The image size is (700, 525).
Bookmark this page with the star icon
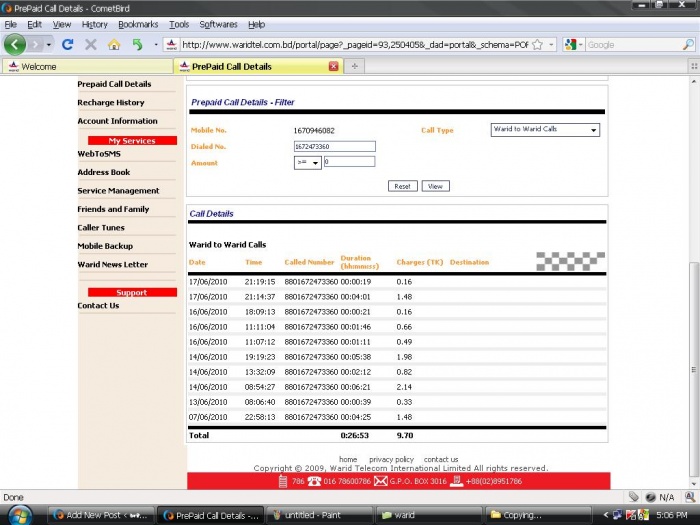538,45
